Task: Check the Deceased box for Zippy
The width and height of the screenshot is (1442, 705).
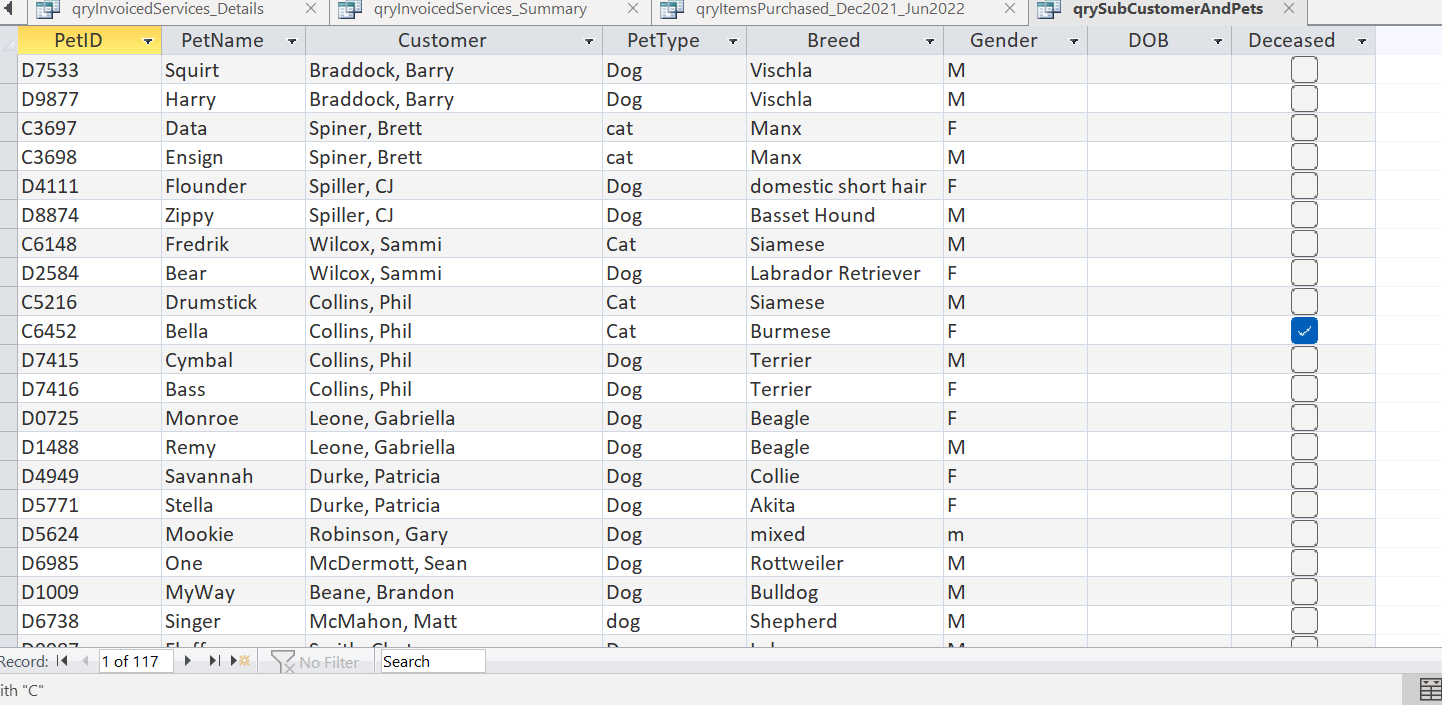Action: pos(1304,214)
